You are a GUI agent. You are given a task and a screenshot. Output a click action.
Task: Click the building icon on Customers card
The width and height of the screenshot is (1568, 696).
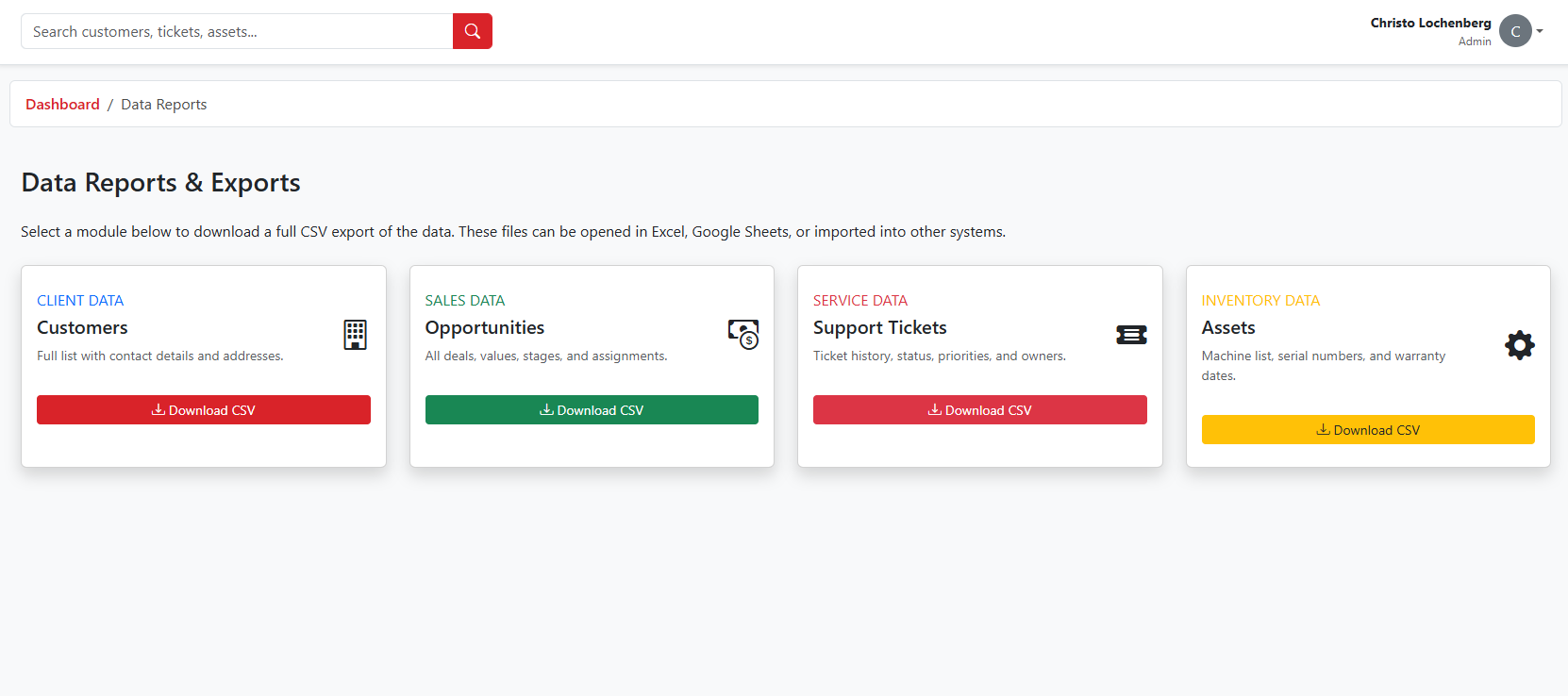click(356, 335)
